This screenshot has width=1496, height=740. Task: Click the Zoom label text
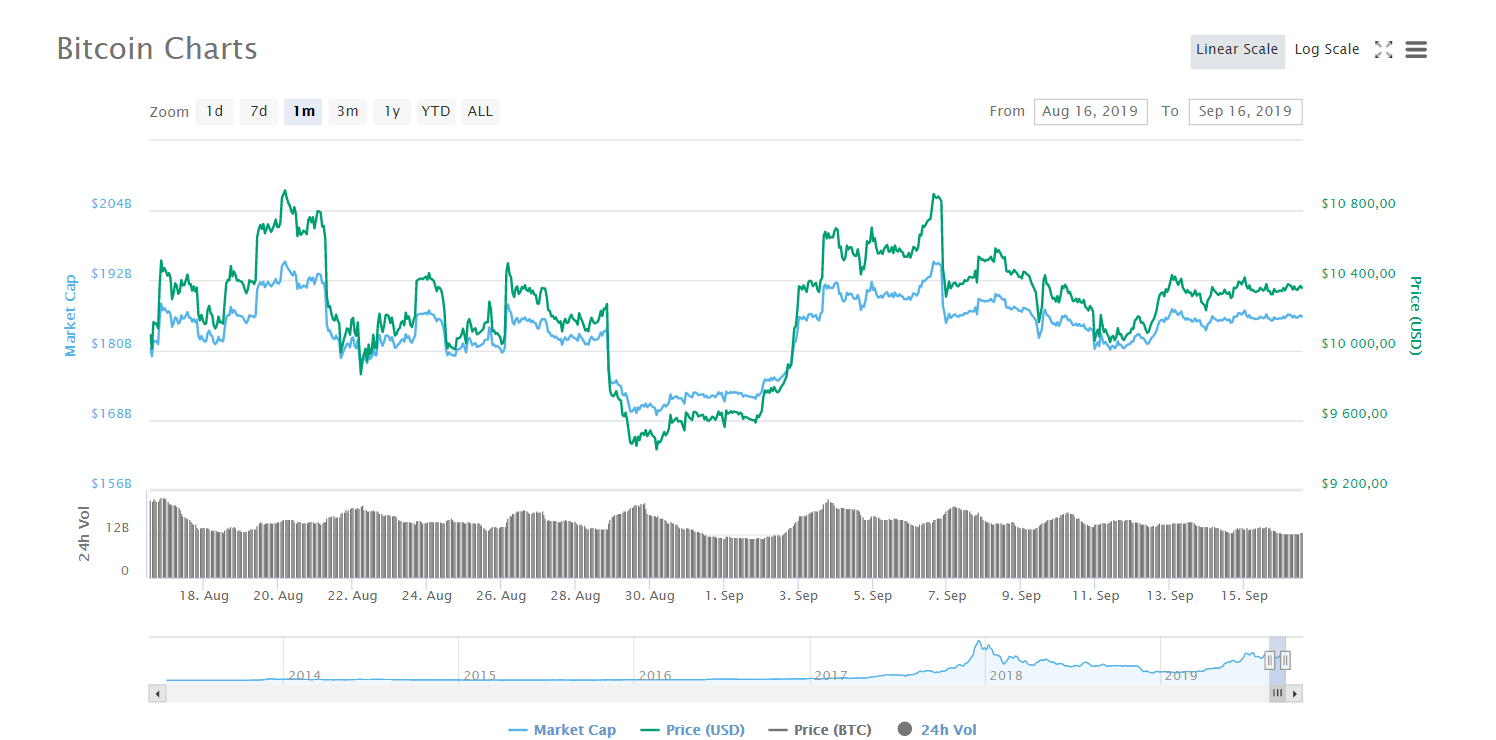click(x=169, y=112)
